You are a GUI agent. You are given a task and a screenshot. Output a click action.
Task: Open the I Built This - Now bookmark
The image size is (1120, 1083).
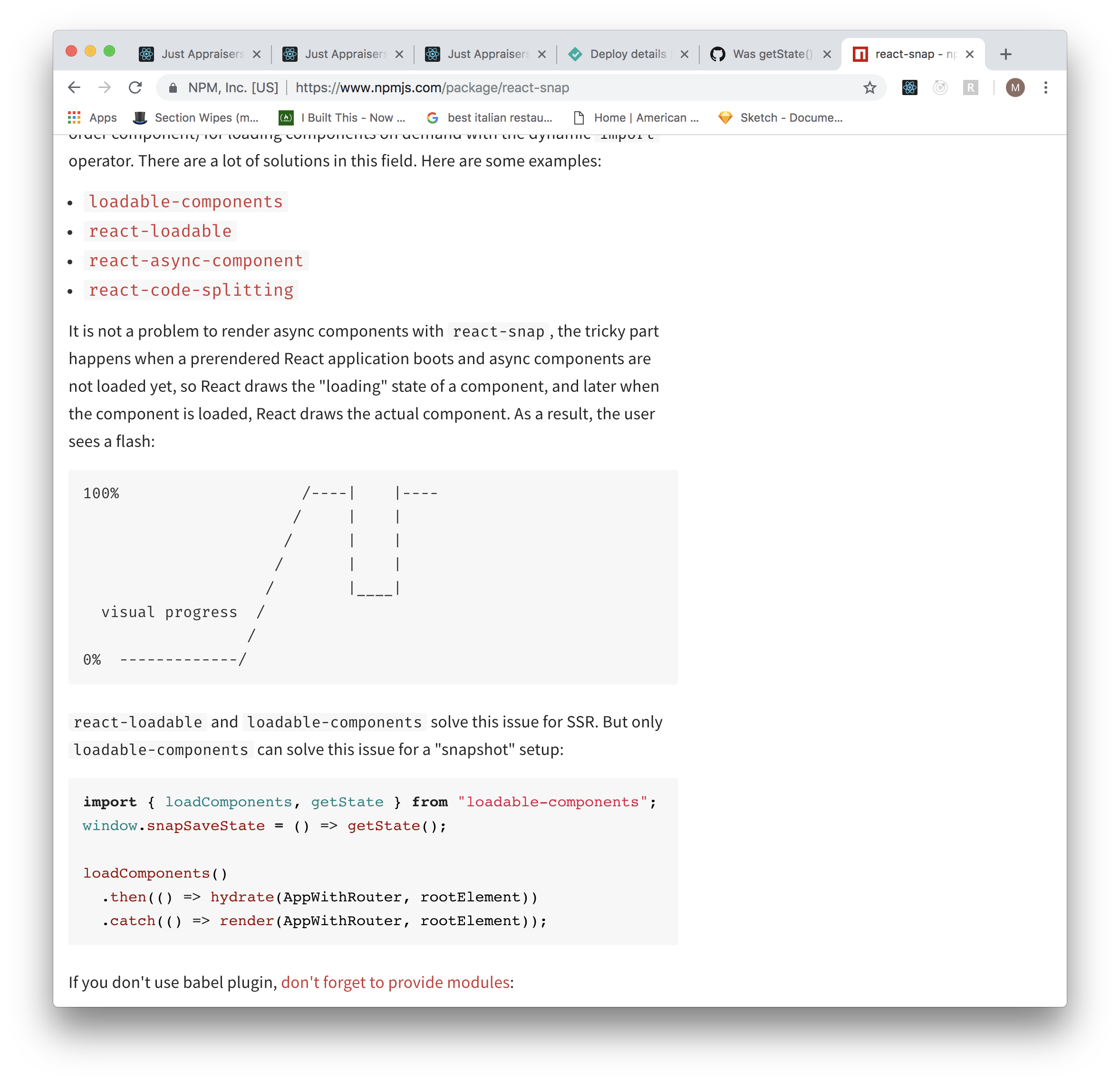[342, 118]
